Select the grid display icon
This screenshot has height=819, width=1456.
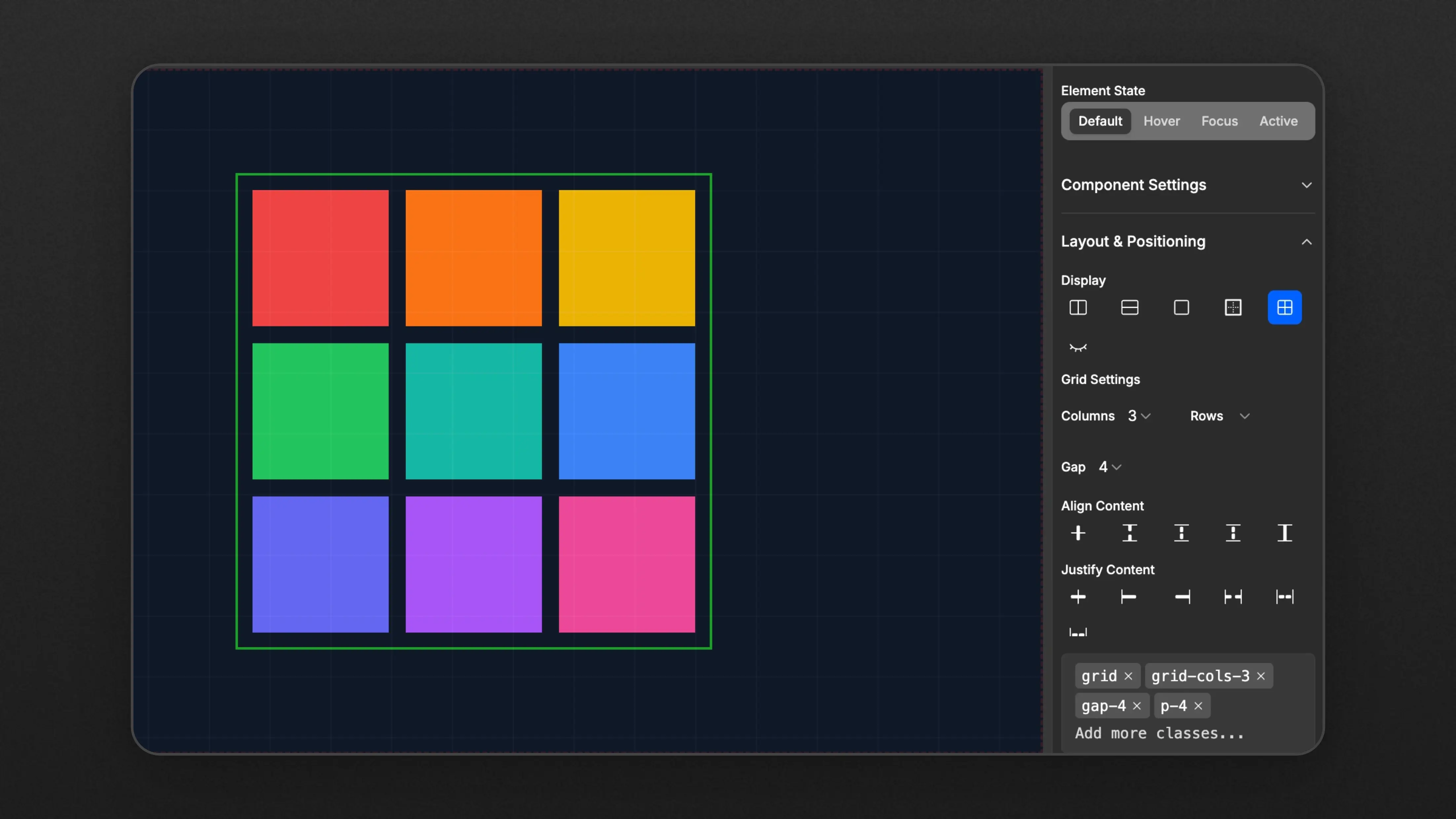1284,307
